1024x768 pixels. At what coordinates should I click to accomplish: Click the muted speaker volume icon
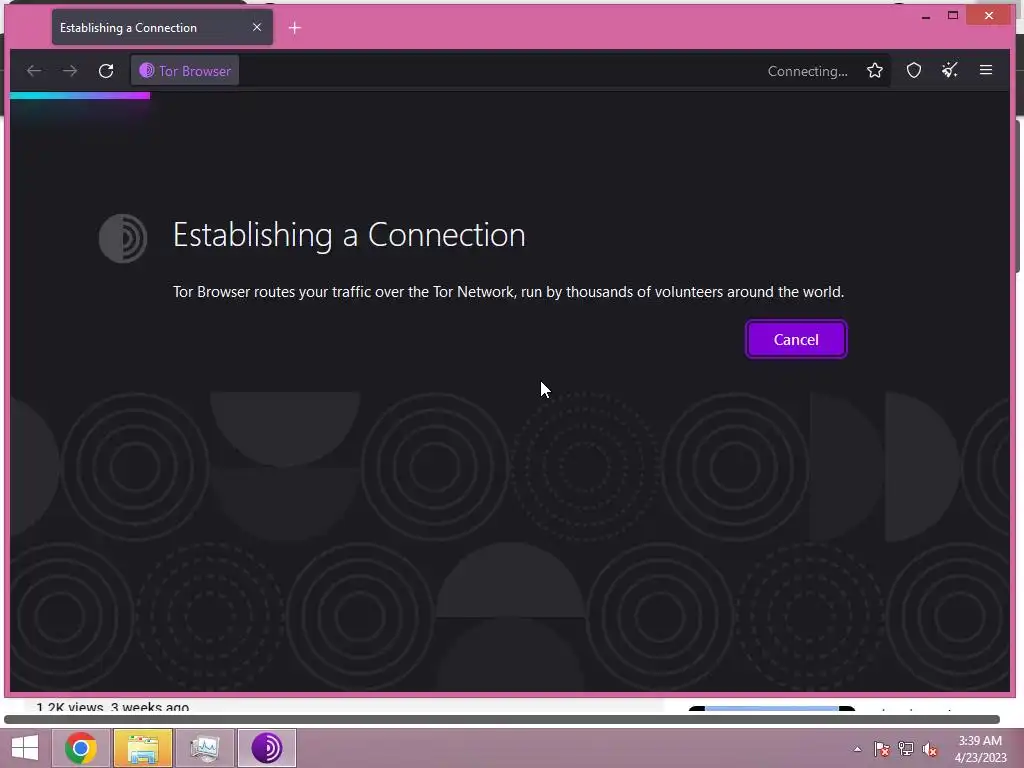coord(930,749)
